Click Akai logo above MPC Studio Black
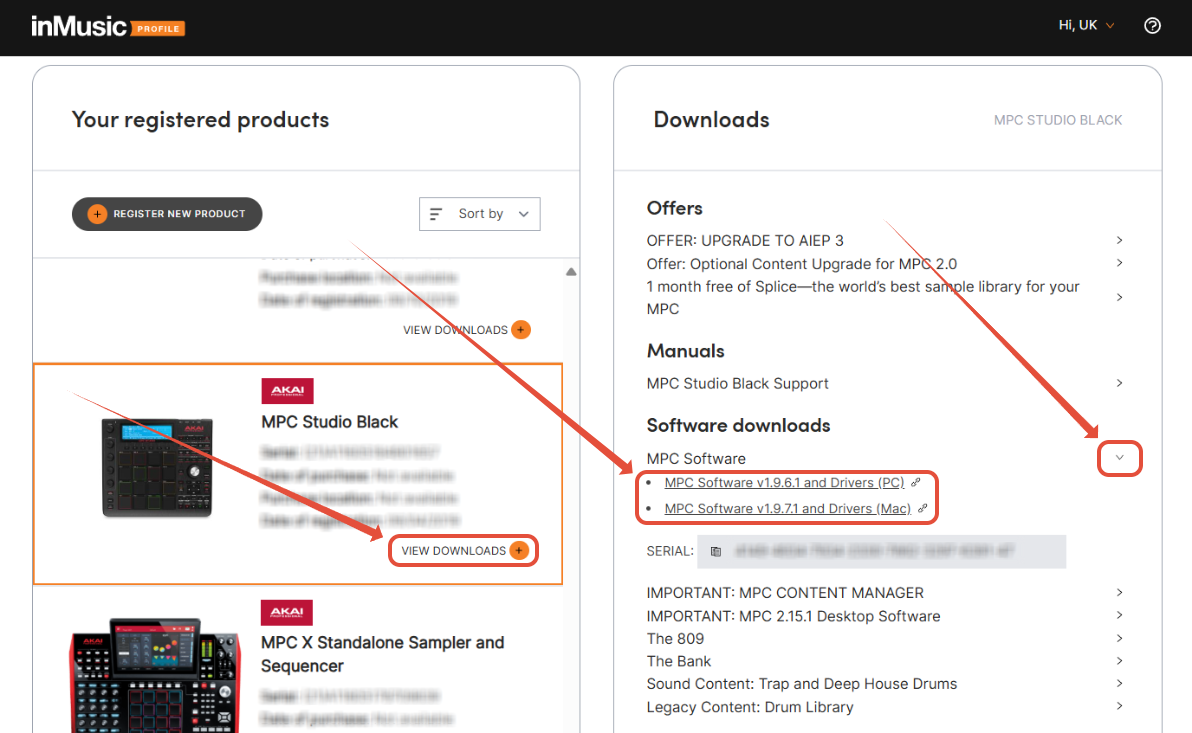The width and height of the screenshot is (1192, 733). [x=287, y=391]
